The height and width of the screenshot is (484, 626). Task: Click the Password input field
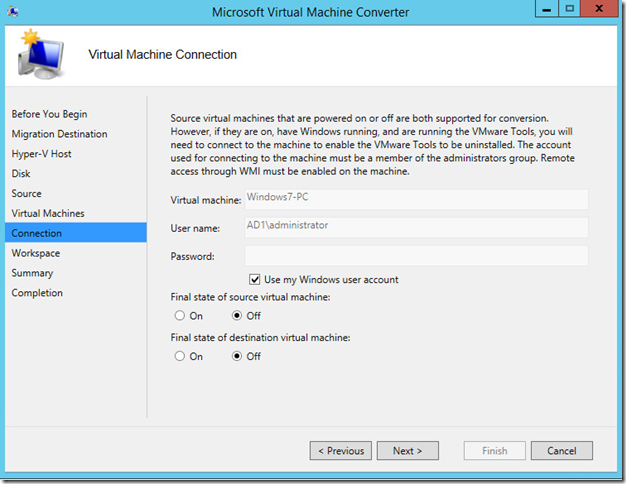coord(416,256)
